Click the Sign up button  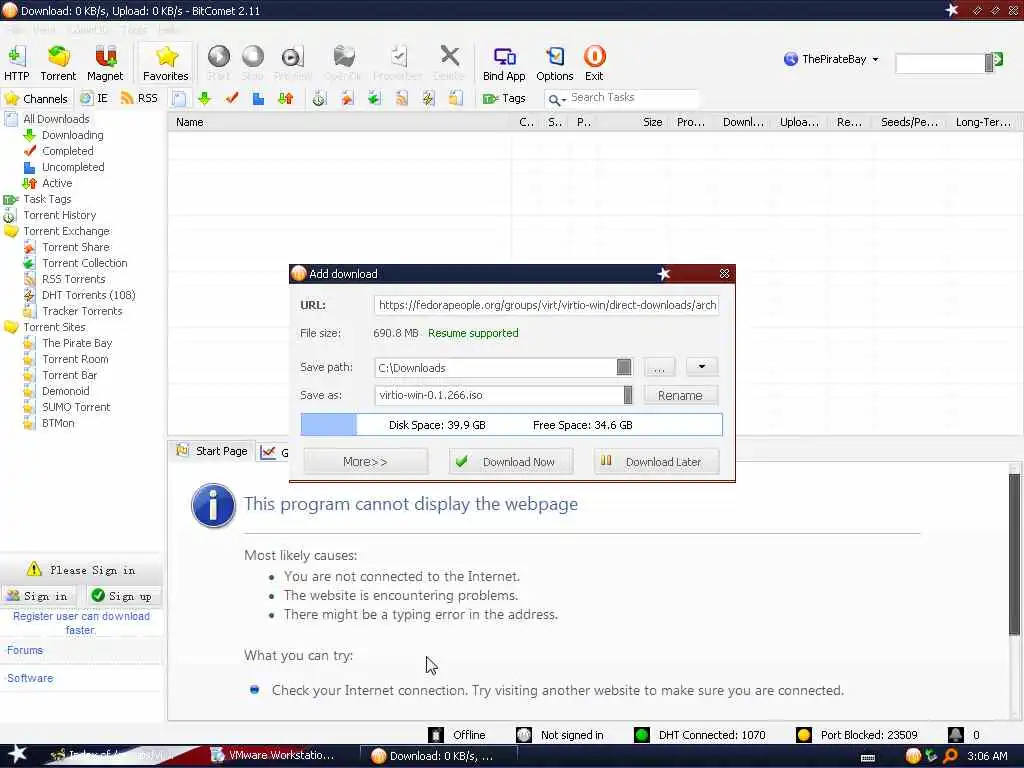point(123,596)
